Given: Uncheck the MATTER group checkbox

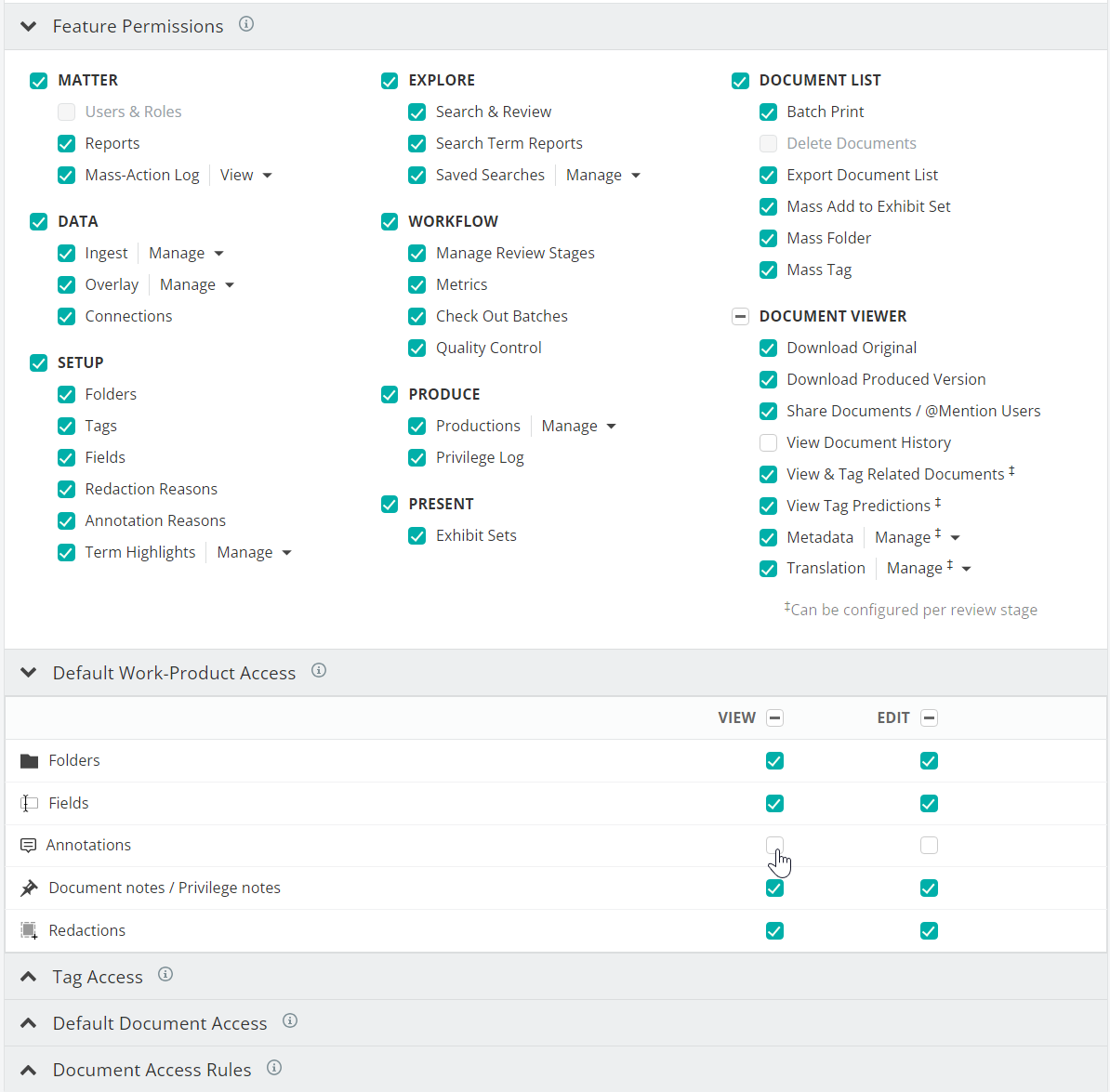Looking at the screenshot, I should [38, 81].
